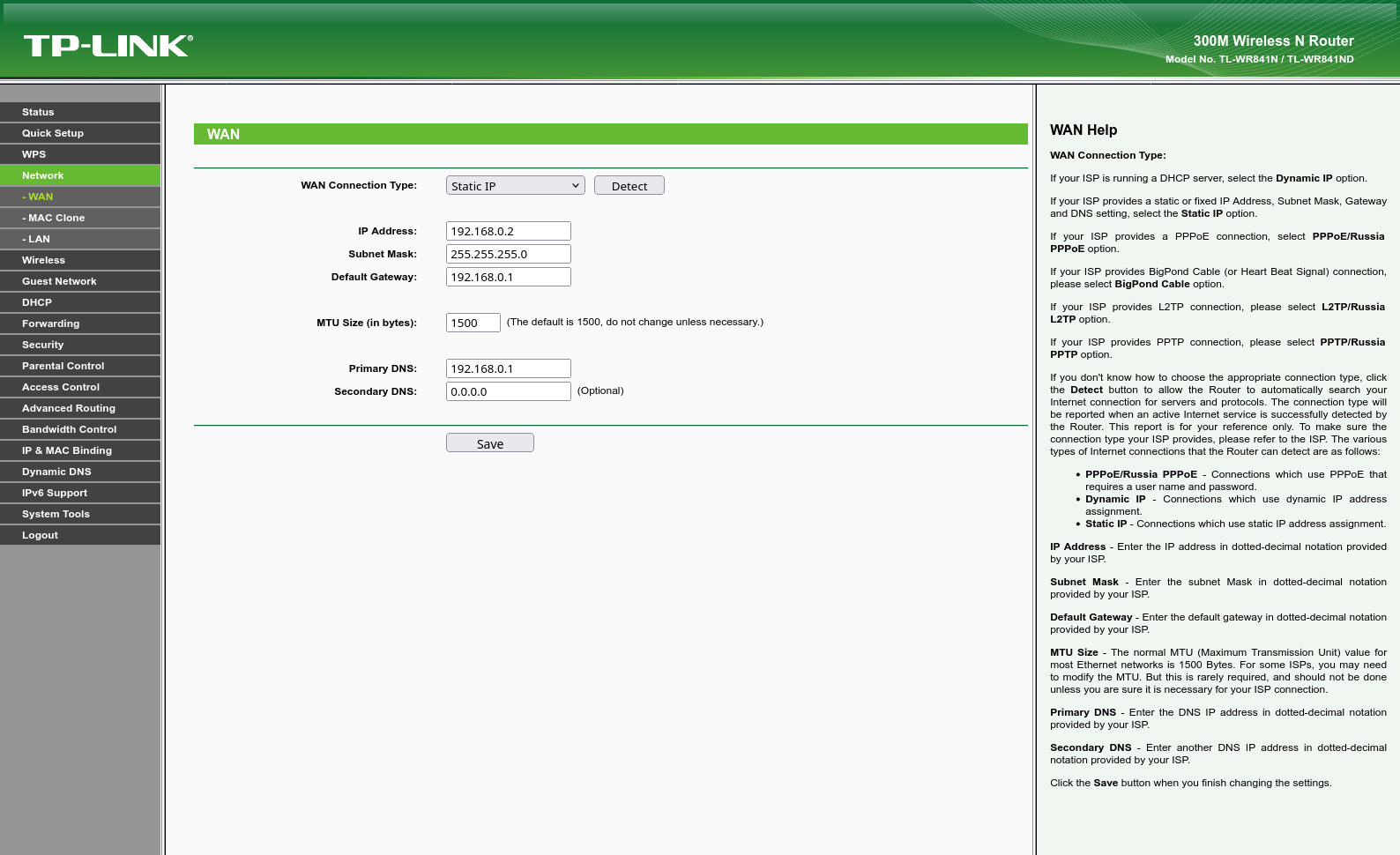Click the '(Optional)' note beside Secondary DNS
Image resolution: width=1400 pixels, height=855 pixels.
click(x=600, y=390)
